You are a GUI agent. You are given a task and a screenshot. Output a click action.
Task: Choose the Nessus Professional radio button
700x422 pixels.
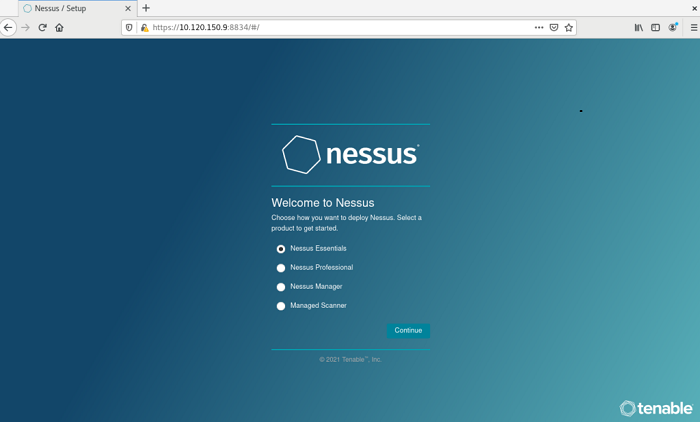281,268
